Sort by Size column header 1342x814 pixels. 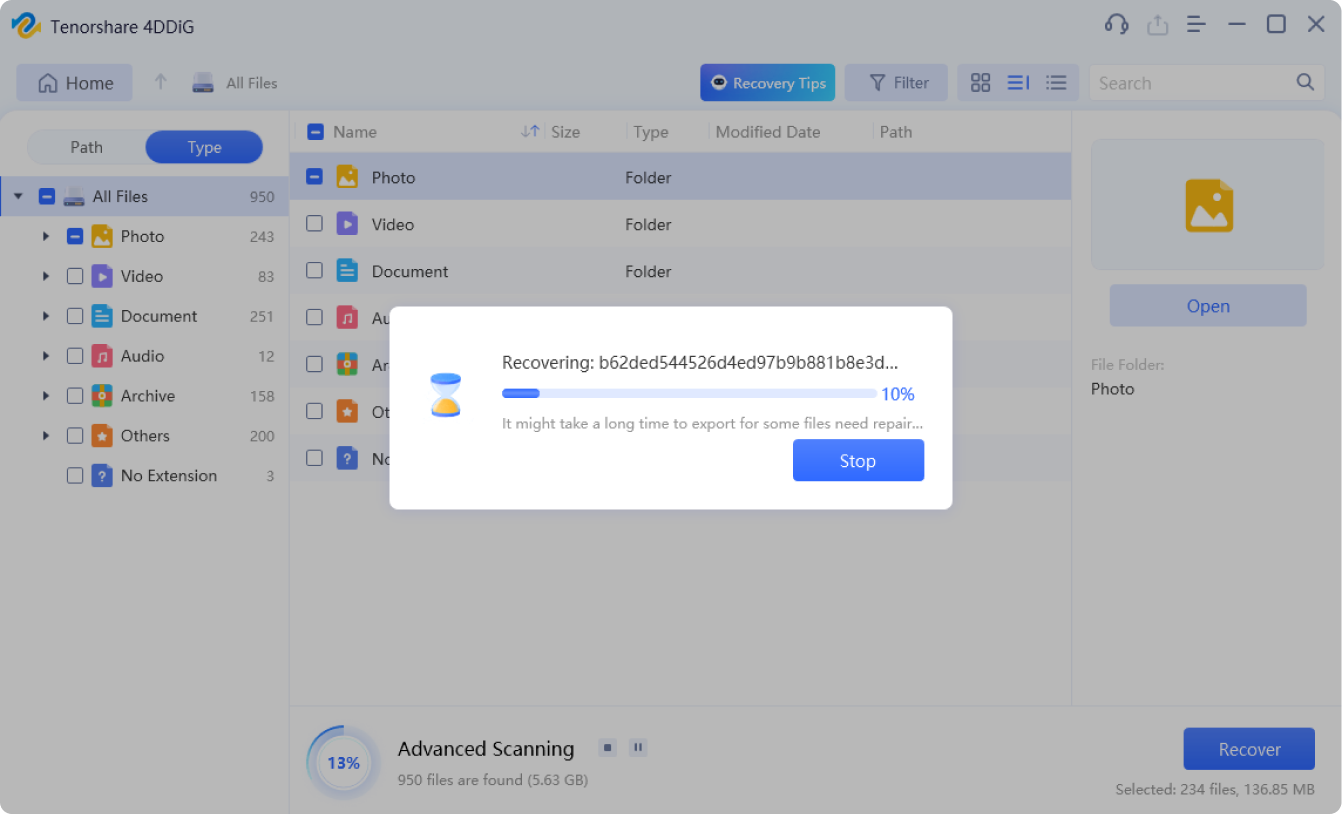tap(565, 132)
